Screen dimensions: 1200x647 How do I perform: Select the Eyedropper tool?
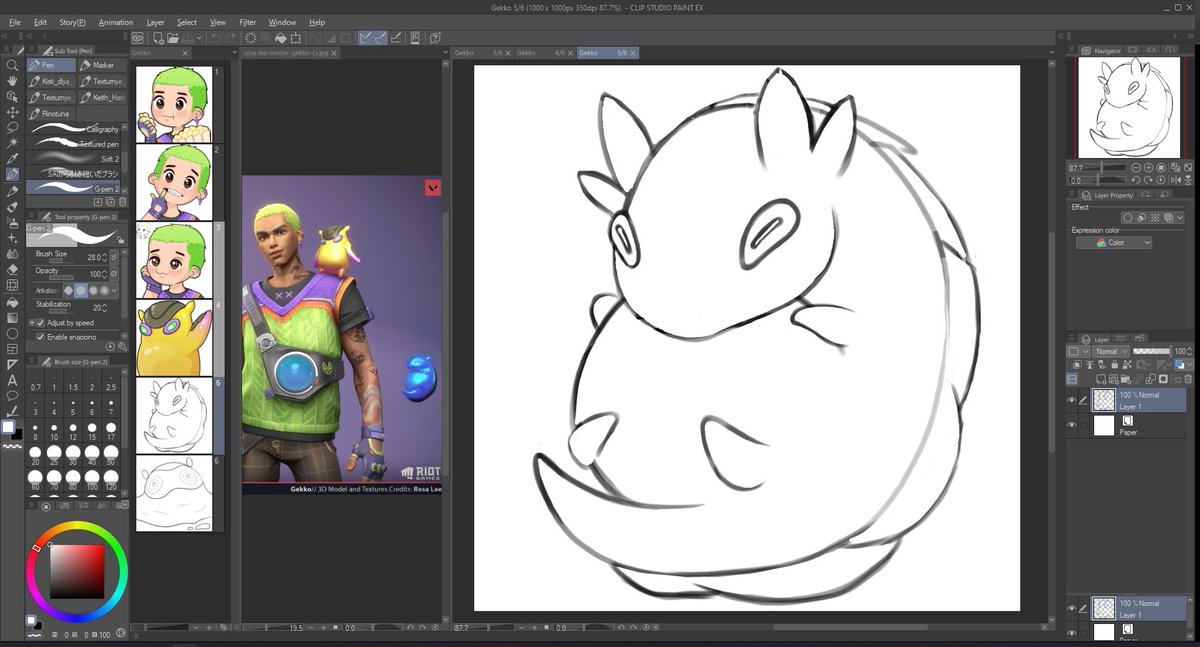pos(12,159)
